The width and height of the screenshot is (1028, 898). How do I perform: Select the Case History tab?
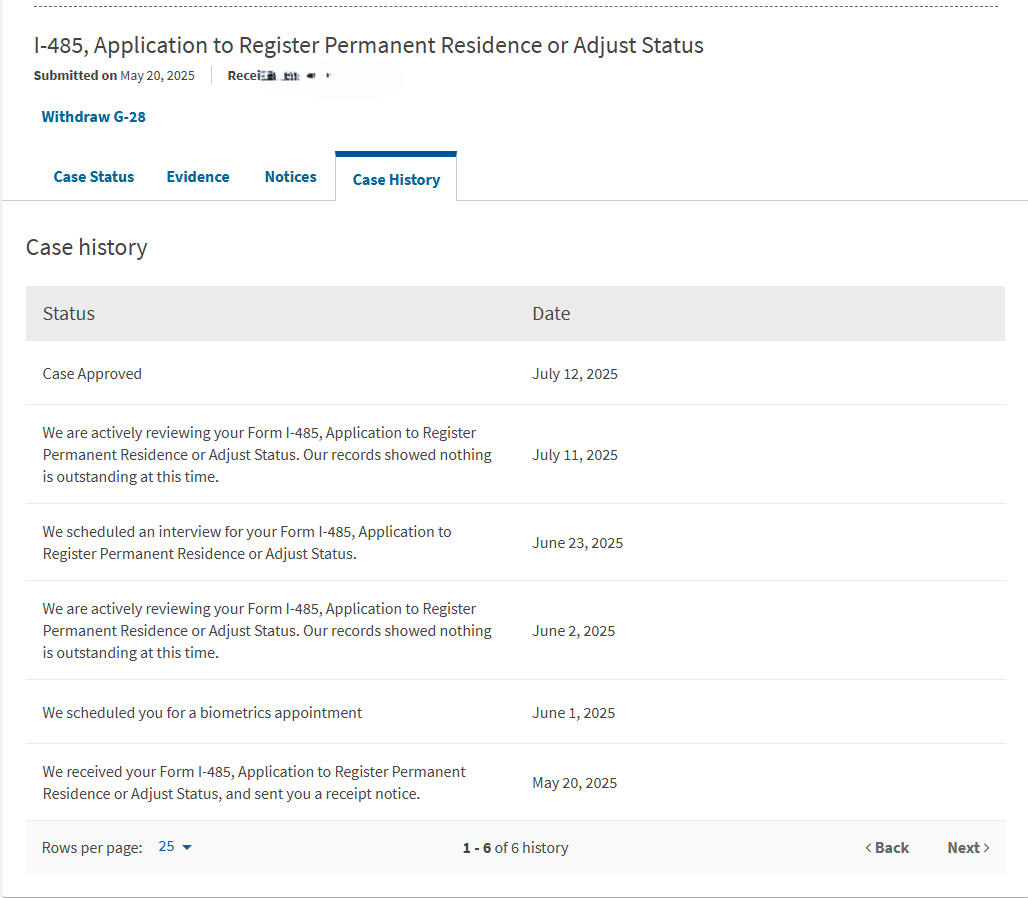(396, 180)
